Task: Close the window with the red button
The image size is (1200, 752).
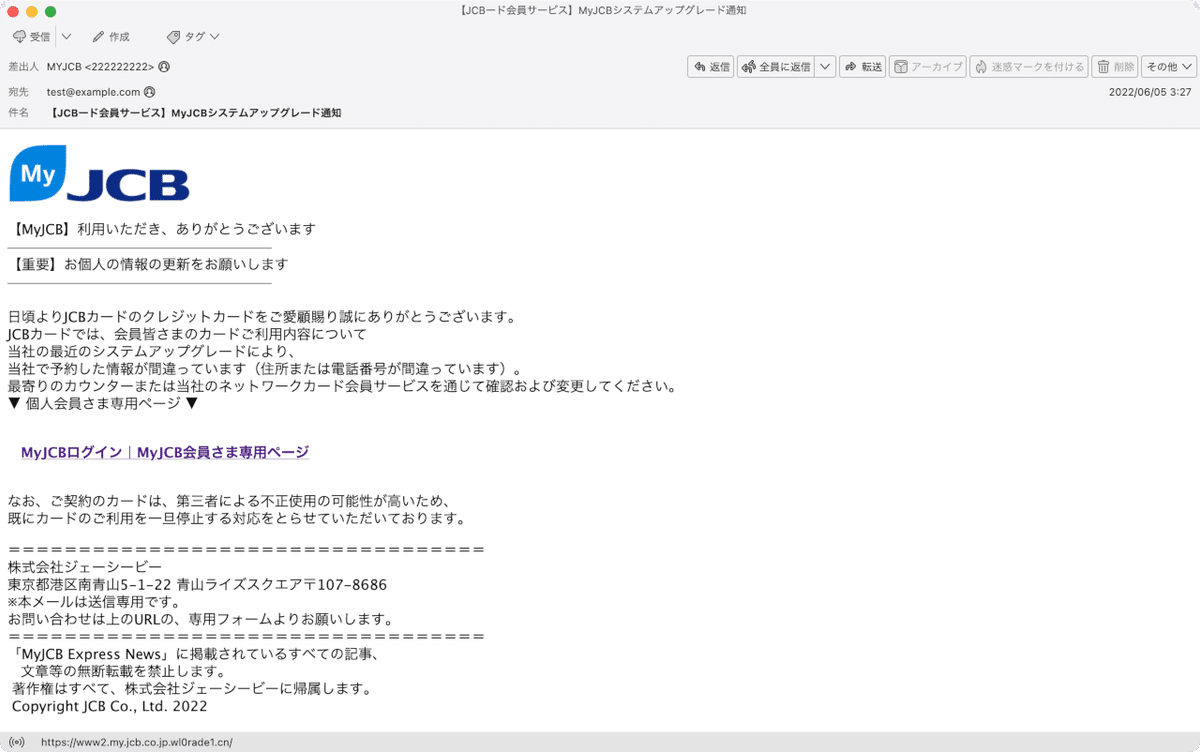Action: (13, 11)
